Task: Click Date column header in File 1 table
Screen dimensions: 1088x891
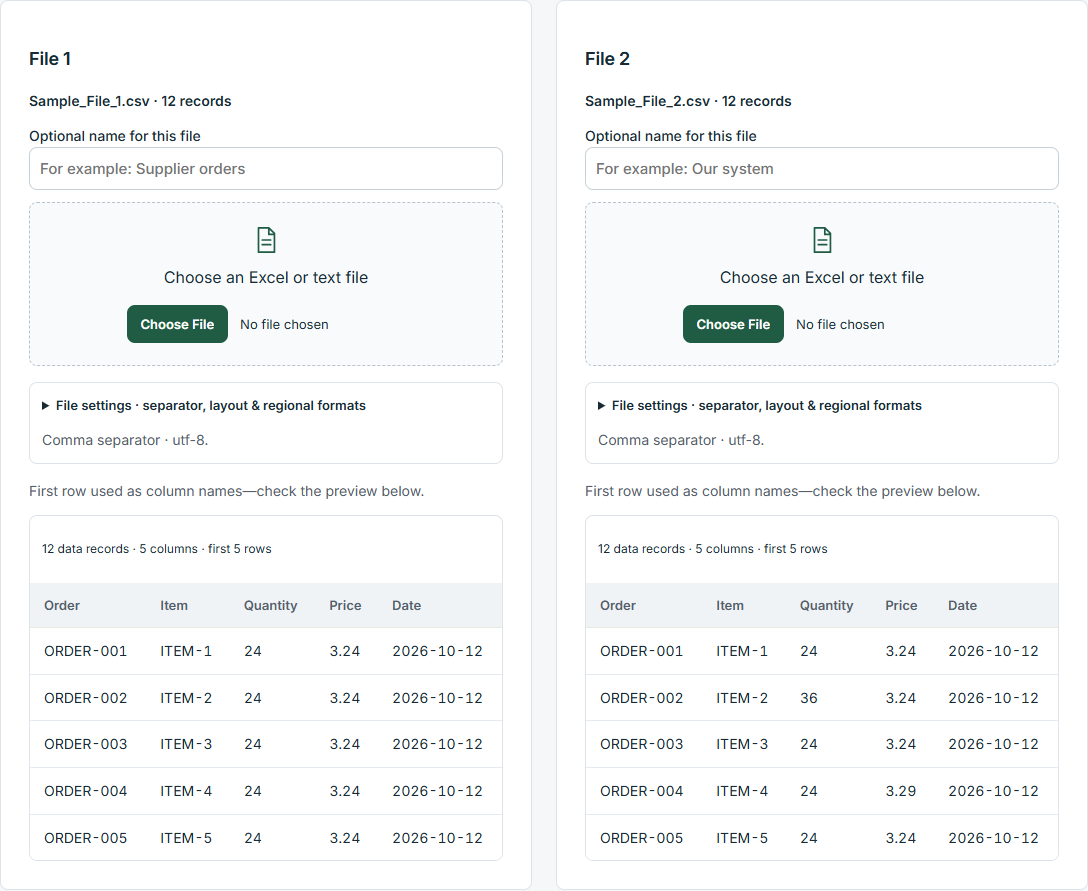Action: [x=406, y=605]
